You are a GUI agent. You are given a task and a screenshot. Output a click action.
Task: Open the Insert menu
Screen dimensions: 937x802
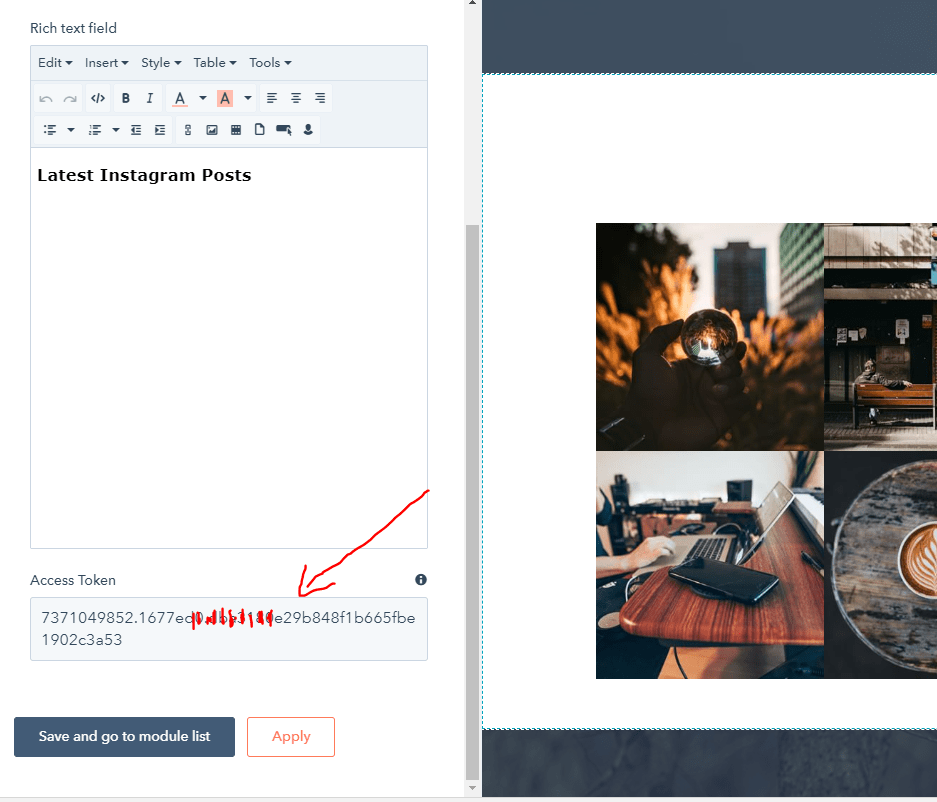pyautogui.click(x=106, y=62)
